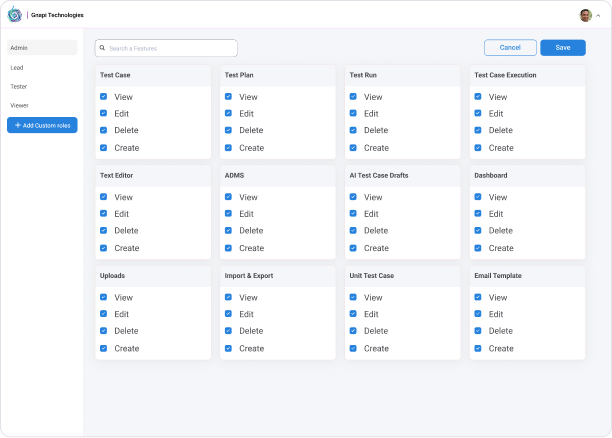This screenshot has width=612, height=438.
Task: Uncheck Create under ADMS
Action: pos(228,248)
